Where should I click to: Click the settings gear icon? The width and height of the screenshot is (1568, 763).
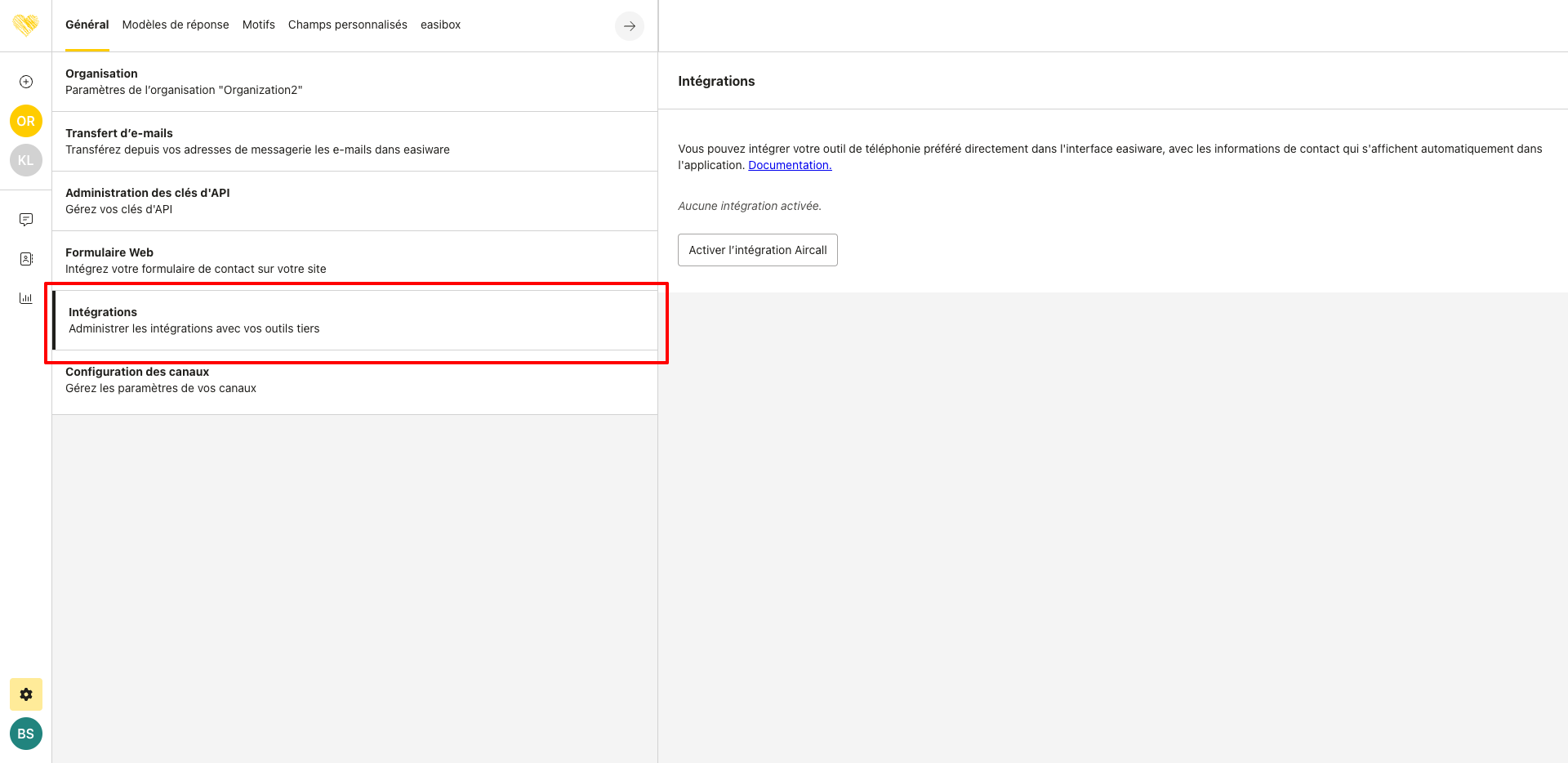(26, 694)
